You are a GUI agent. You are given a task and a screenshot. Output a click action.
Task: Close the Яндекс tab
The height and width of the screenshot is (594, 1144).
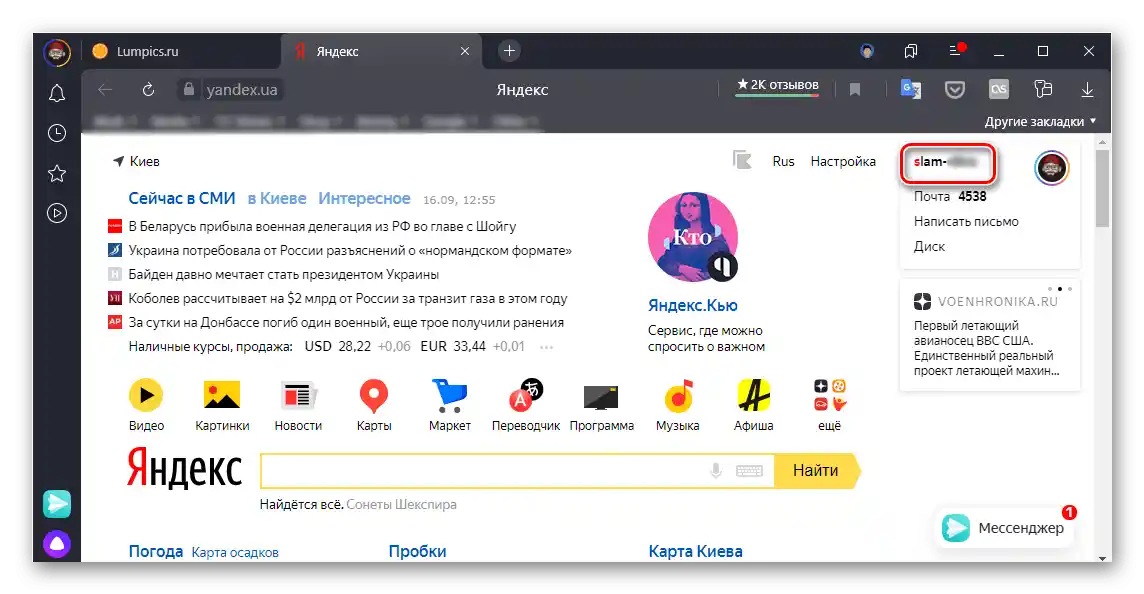(465, 51)
